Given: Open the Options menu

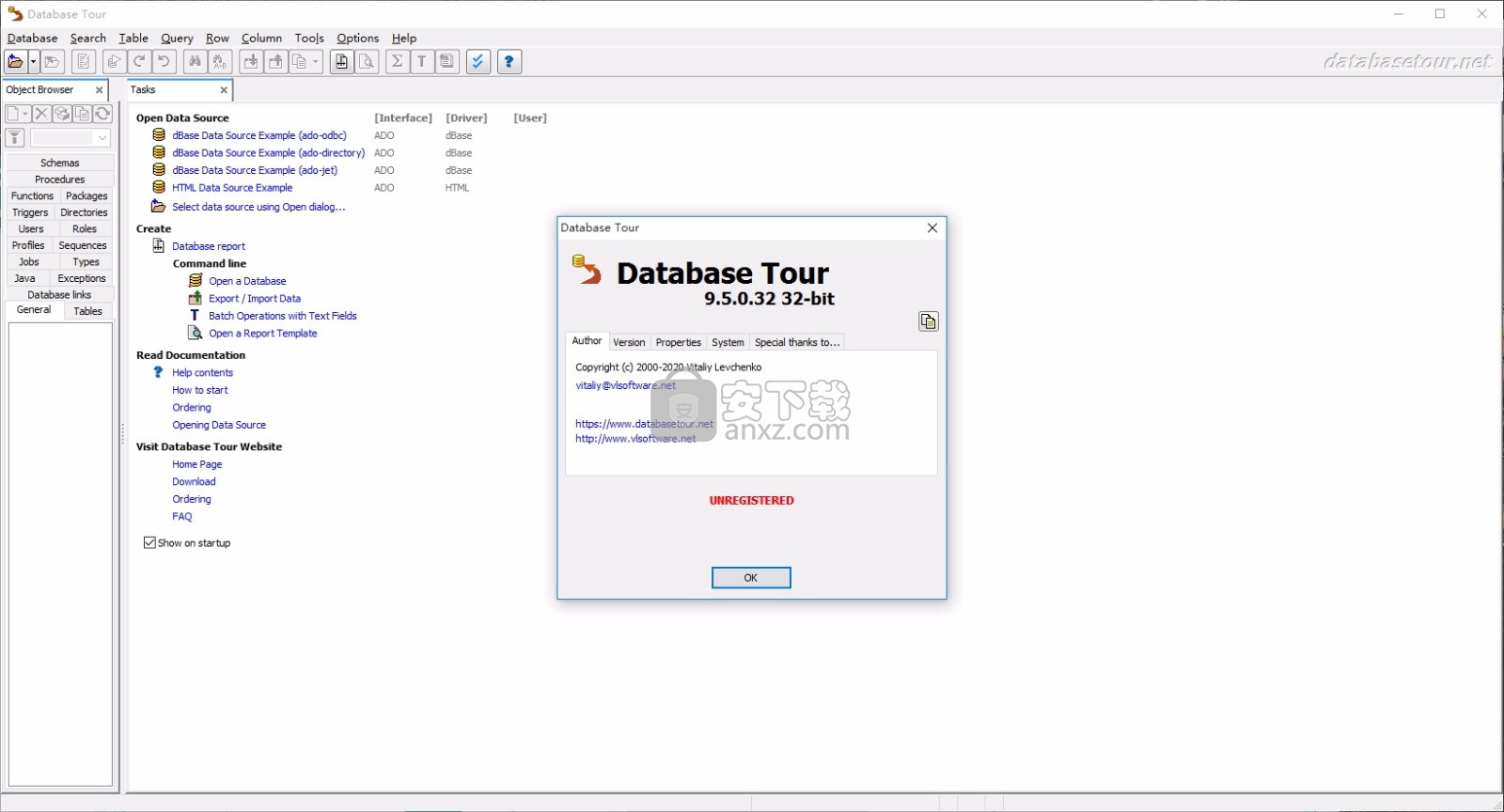Looking at the screenshot, I should point(357,39).
